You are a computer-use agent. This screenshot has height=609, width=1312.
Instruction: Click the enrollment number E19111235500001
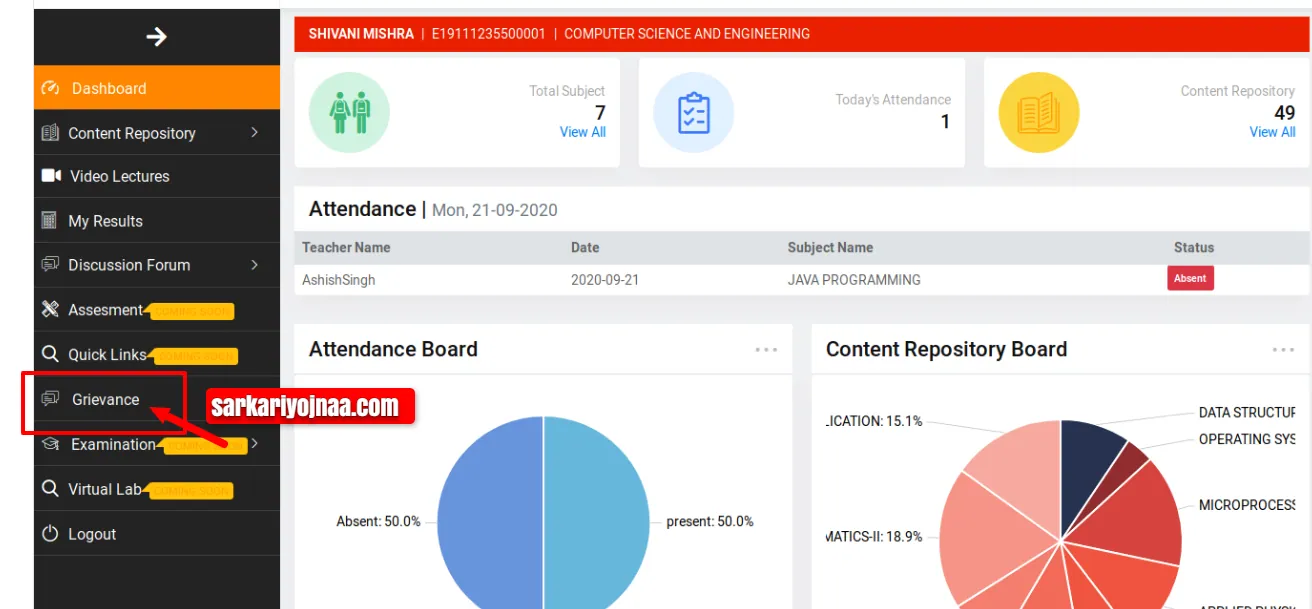489,34
